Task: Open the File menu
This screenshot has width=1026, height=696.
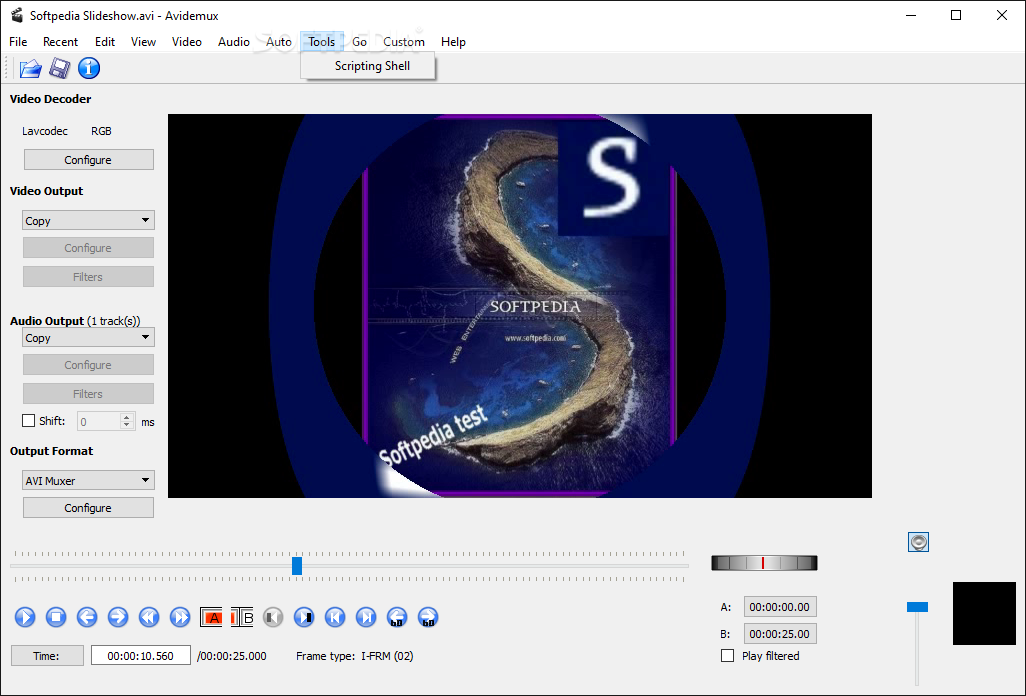Action: tap(18, 42)
